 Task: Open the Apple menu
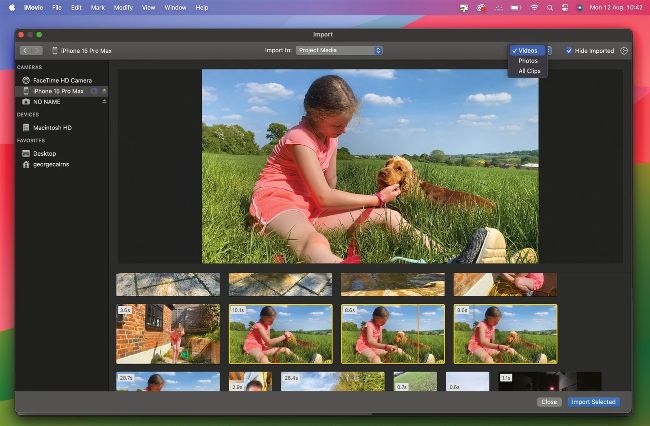pyautogui.click(x=12, y=7)
